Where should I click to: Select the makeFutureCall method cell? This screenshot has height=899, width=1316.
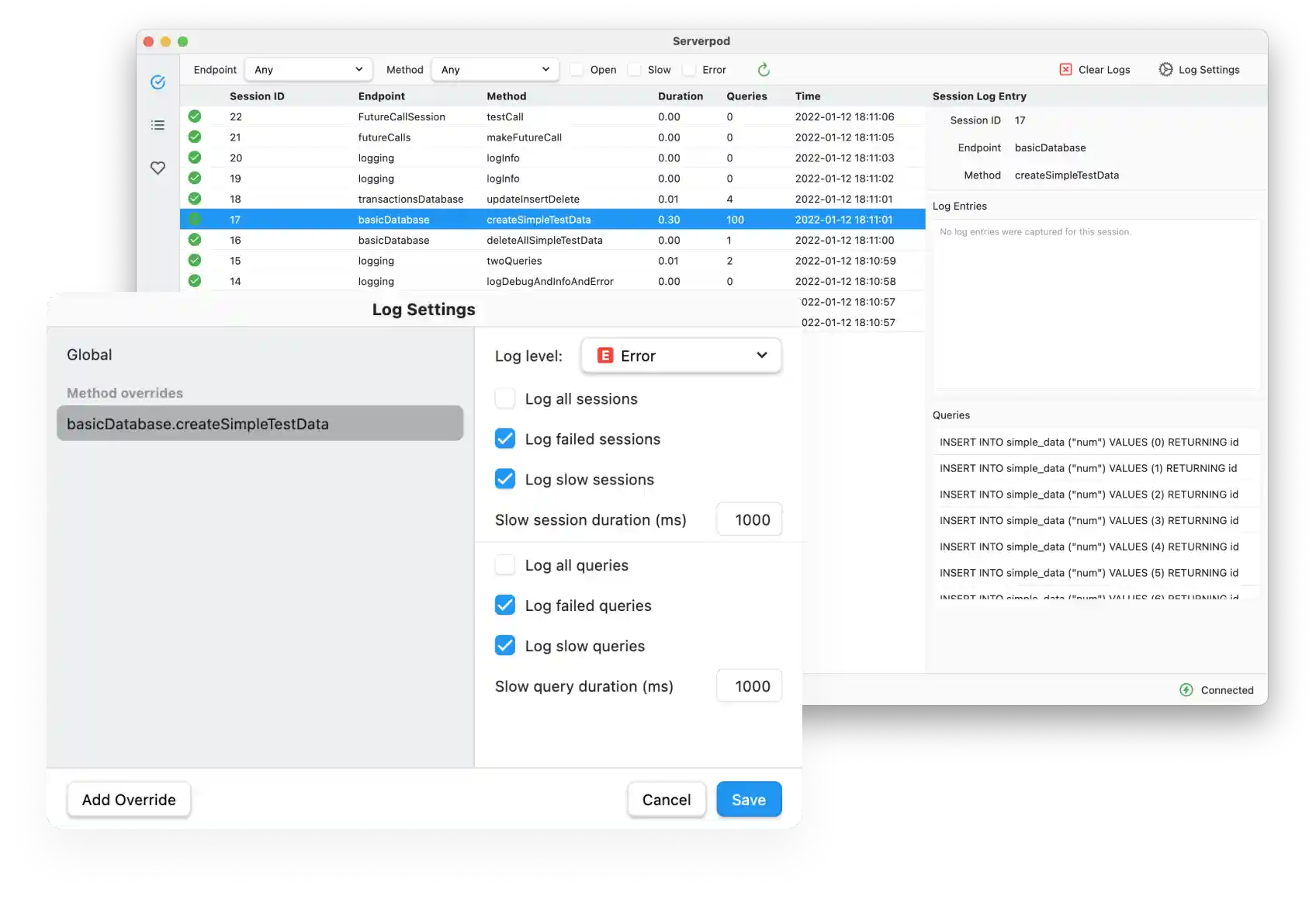(524, 137)
